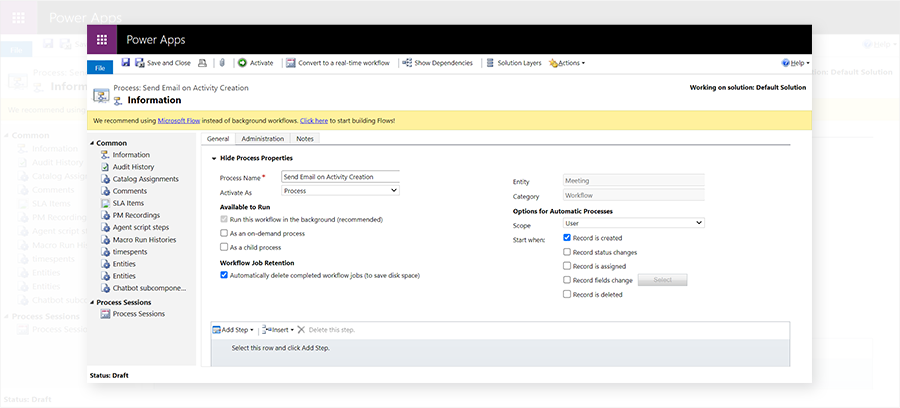This screenshot has width=900, height=408.
Task: Open the Add Step dropdown
Action: pyautogui.click(x=233, y=330)
